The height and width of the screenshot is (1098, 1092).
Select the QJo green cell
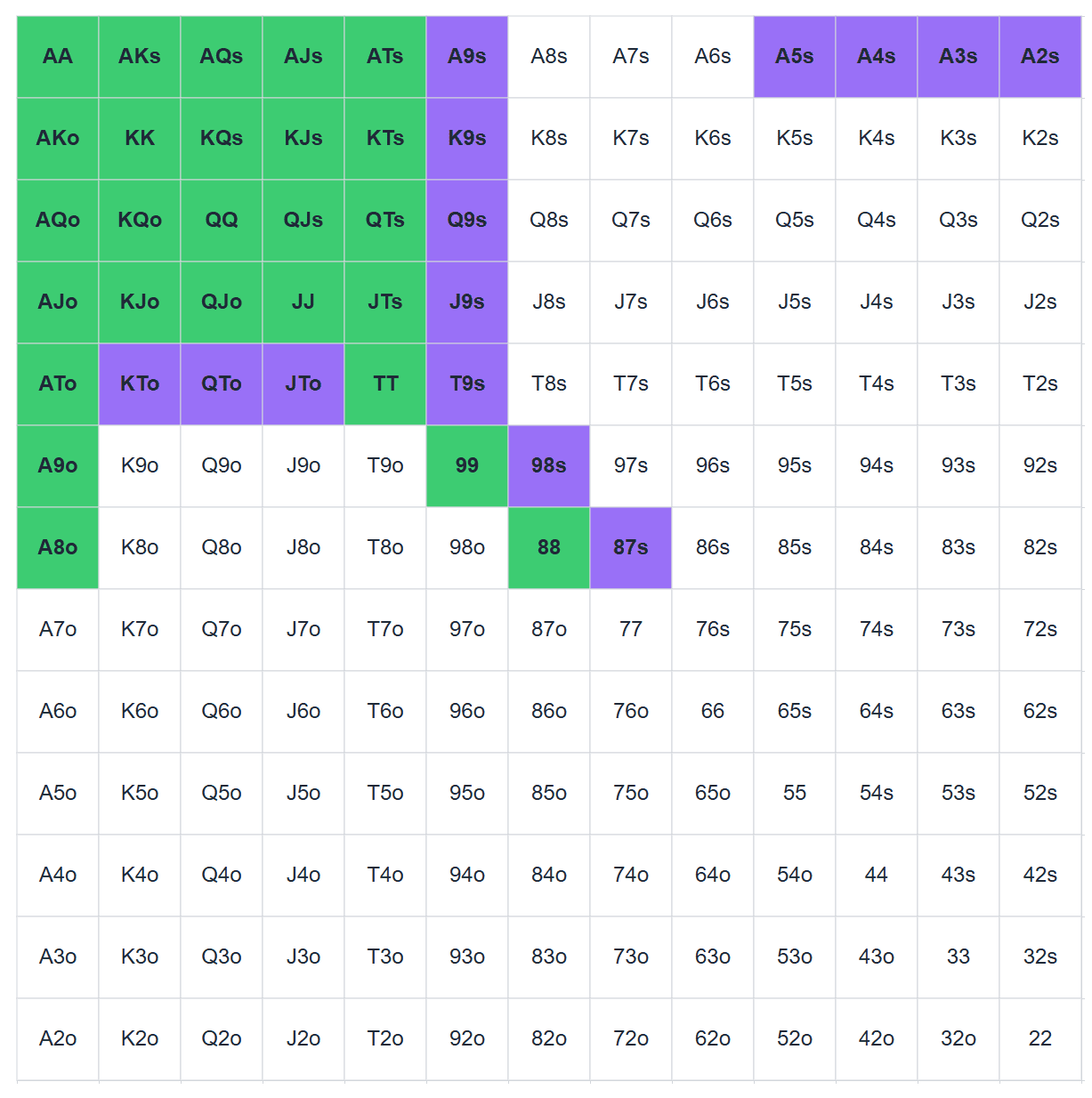pyautogui.click(x=222, y=303)
